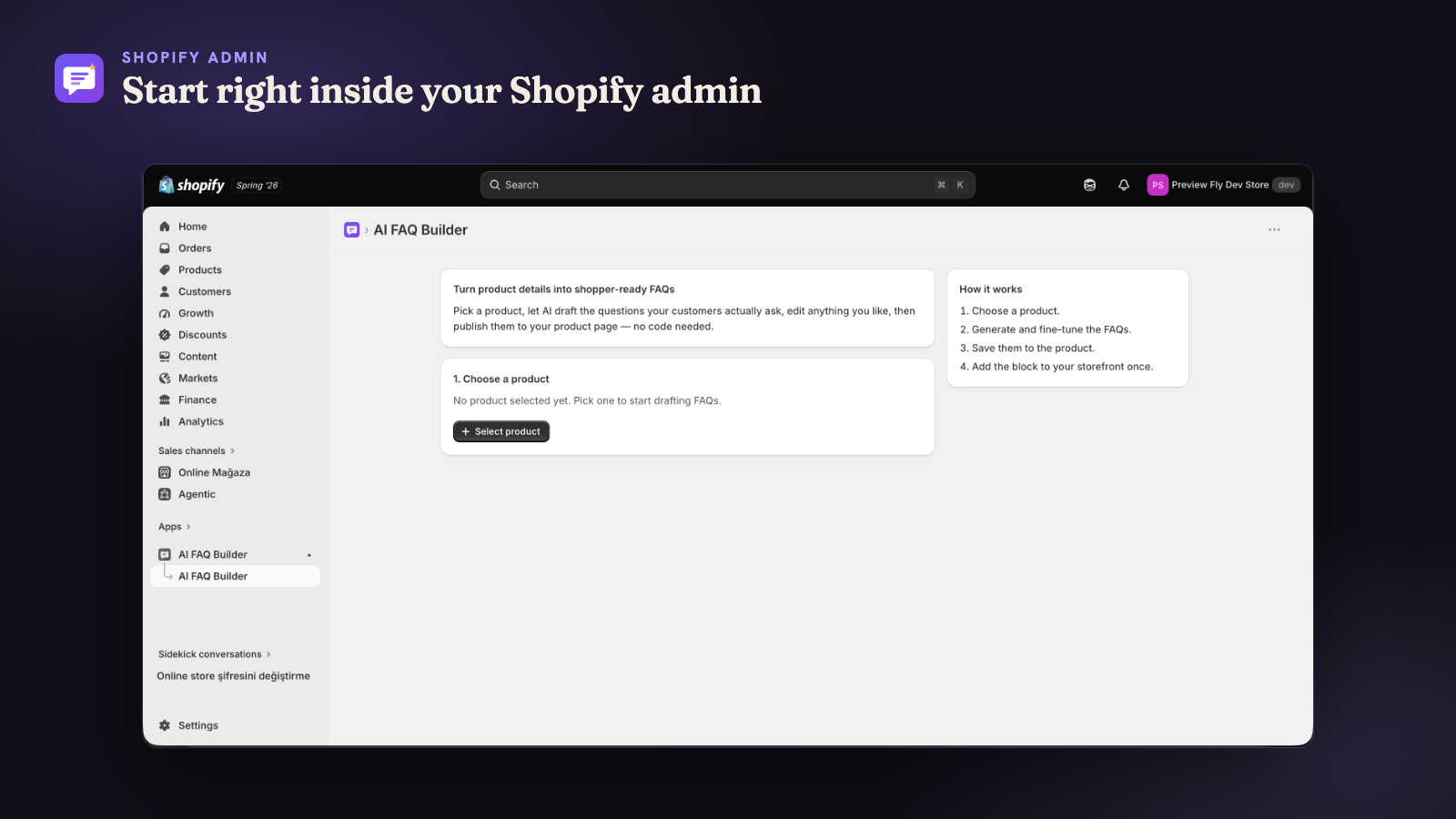This screenshot has height=819, width=1456.
Task: Click the Orders icon in the sidebar
Action: click(x=165, y=248)
